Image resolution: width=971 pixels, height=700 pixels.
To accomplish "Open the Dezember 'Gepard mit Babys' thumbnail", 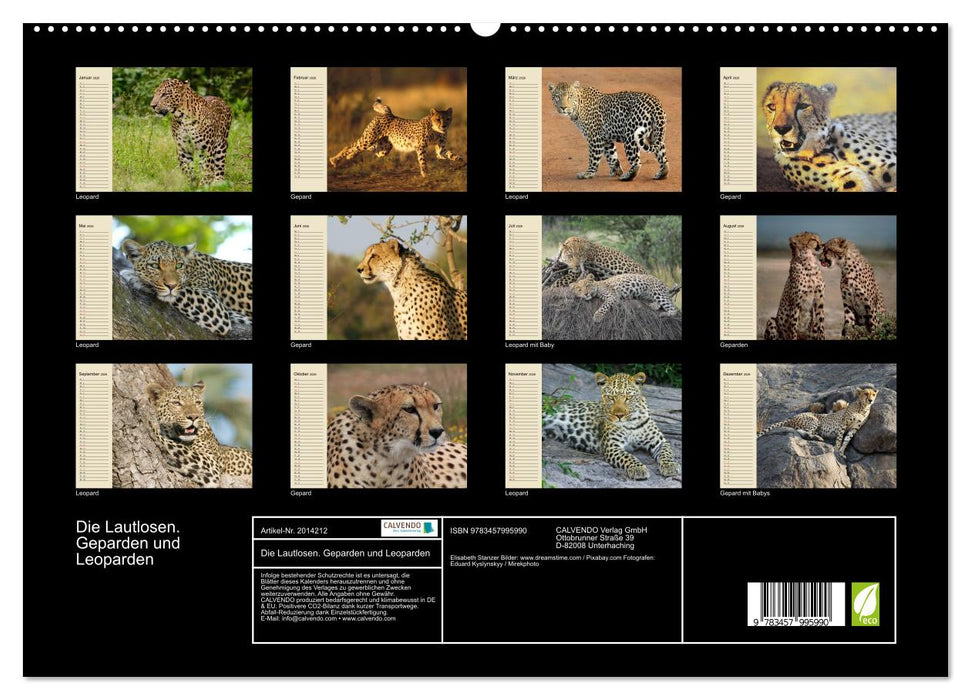I will tap(825, 428).
